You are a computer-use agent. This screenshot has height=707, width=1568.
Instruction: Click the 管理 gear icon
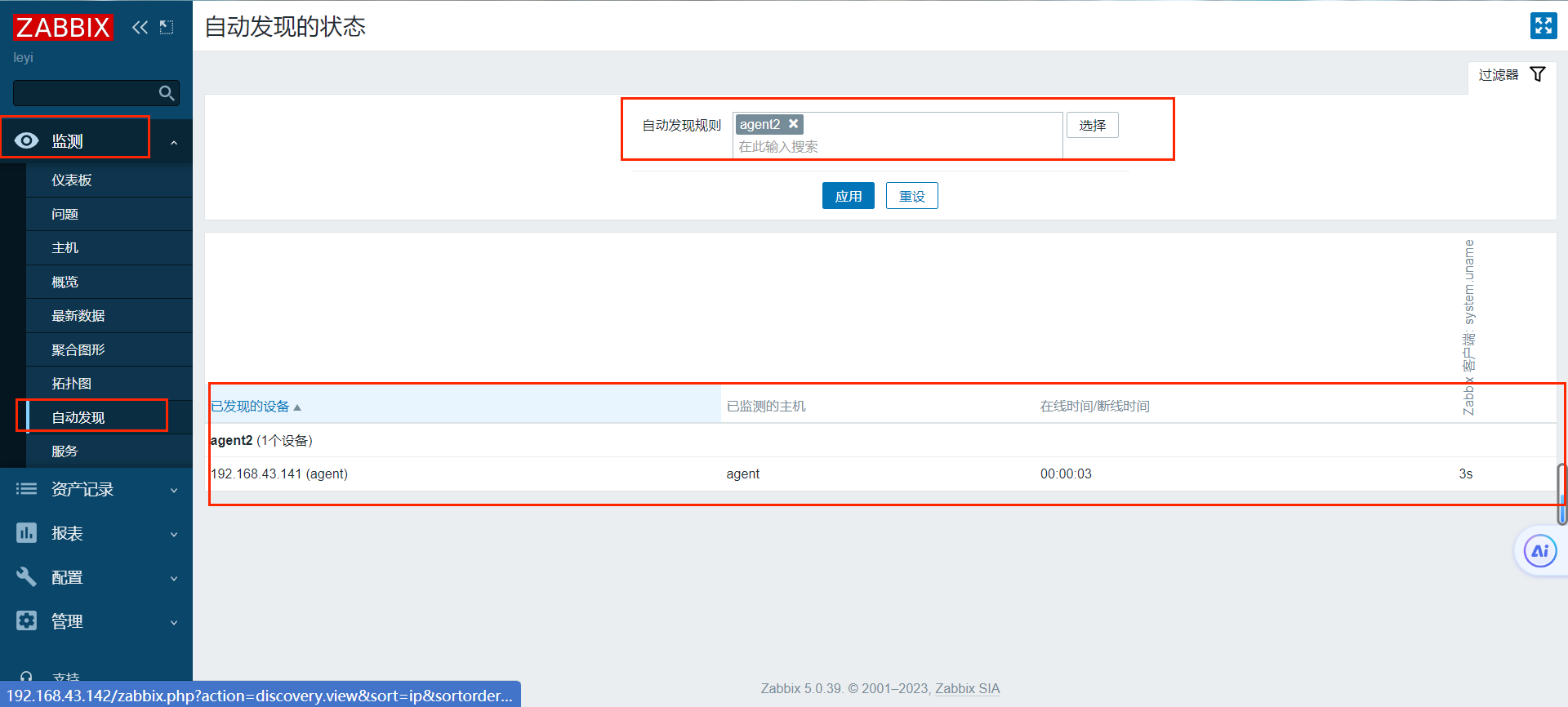click(26, 620)
